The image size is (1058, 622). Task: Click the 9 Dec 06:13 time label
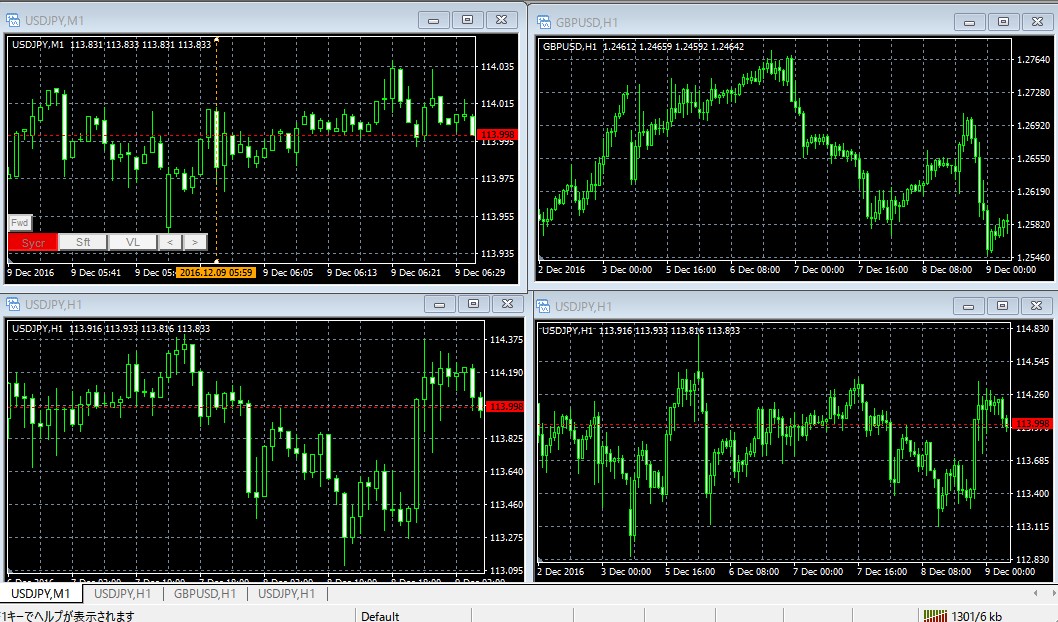coord(352,273)
